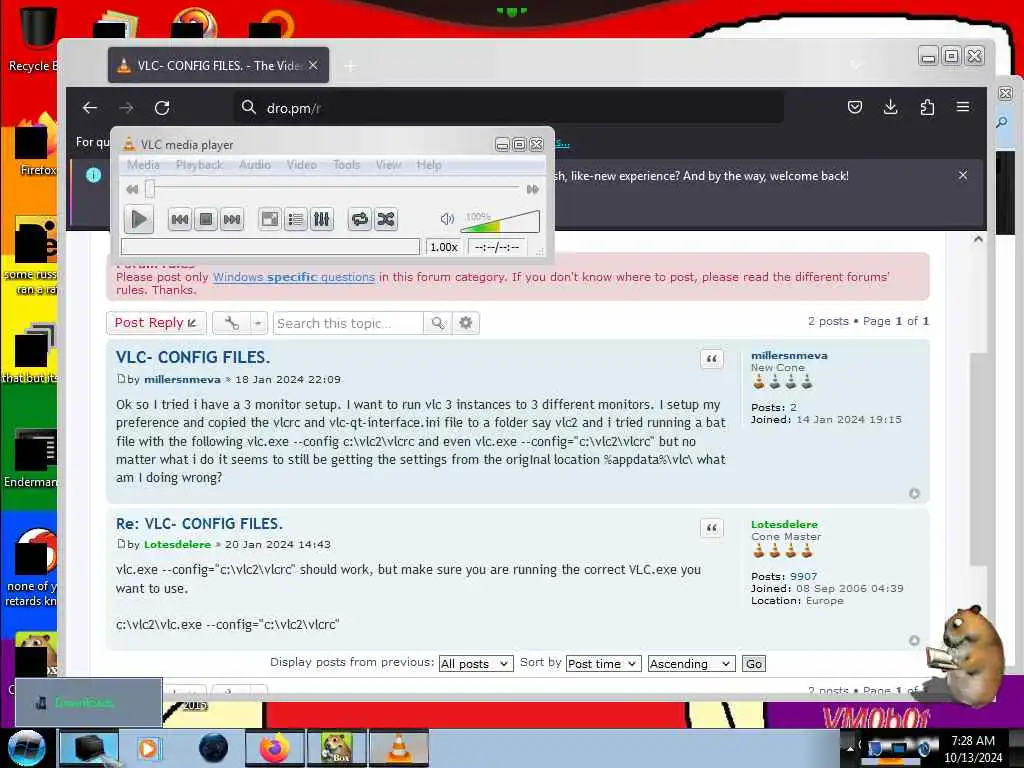Open Firefox hamburger application menu
This screenshot has width=1024, height=768.
tap(963, 107)
